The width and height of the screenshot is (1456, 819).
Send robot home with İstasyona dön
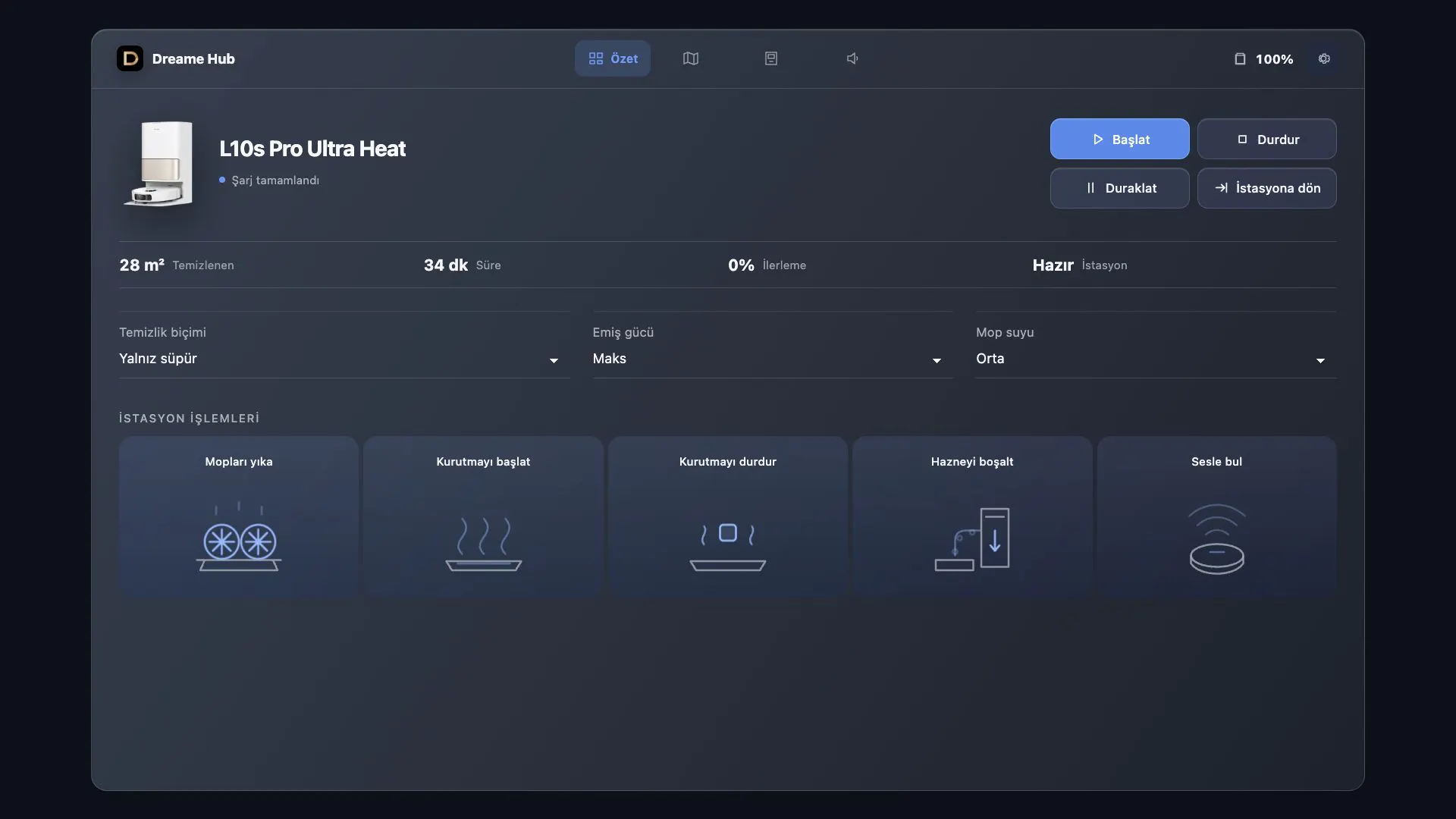[x=1266, y=188]
